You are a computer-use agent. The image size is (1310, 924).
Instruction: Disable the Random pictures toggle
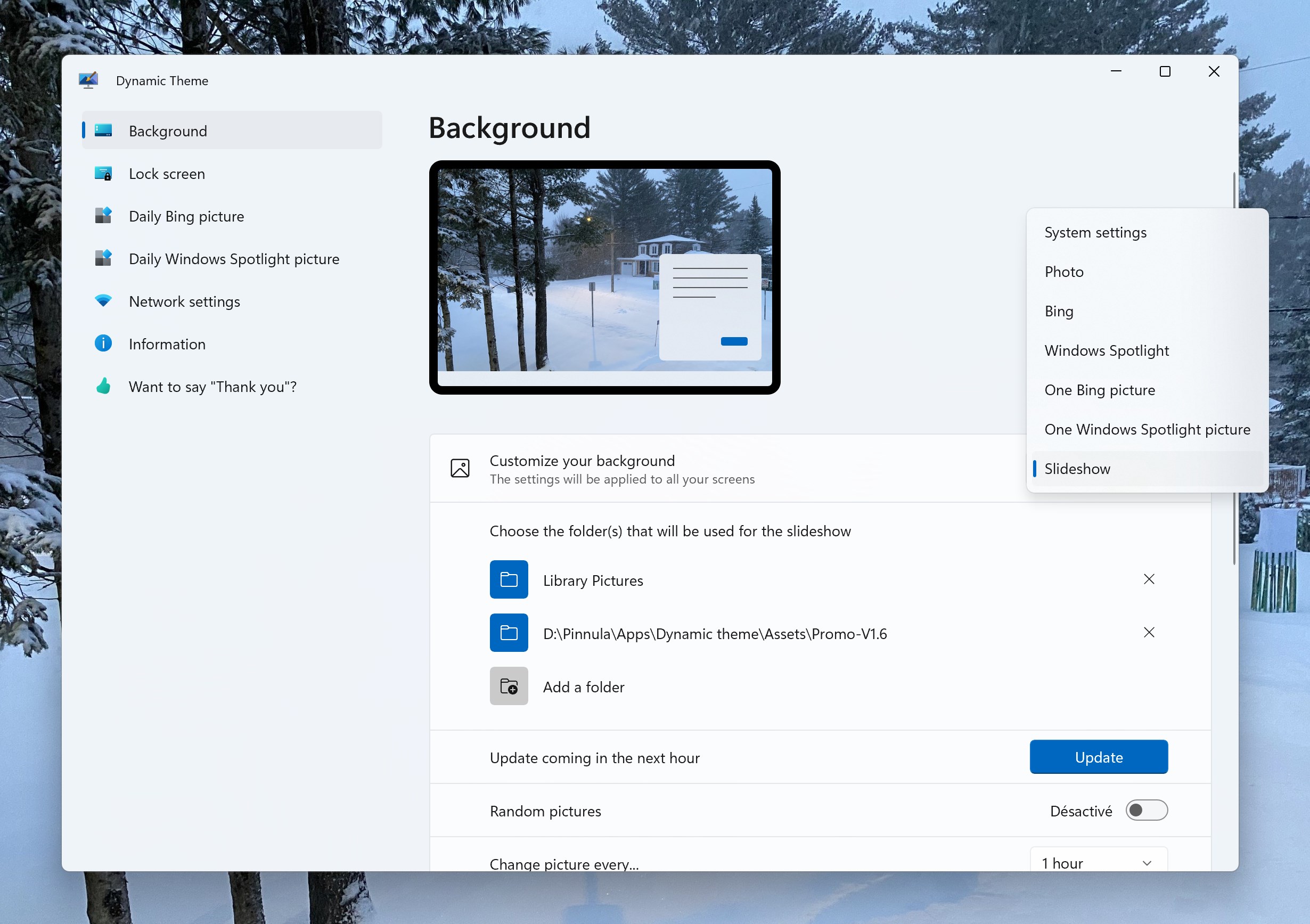(1146, 810)
